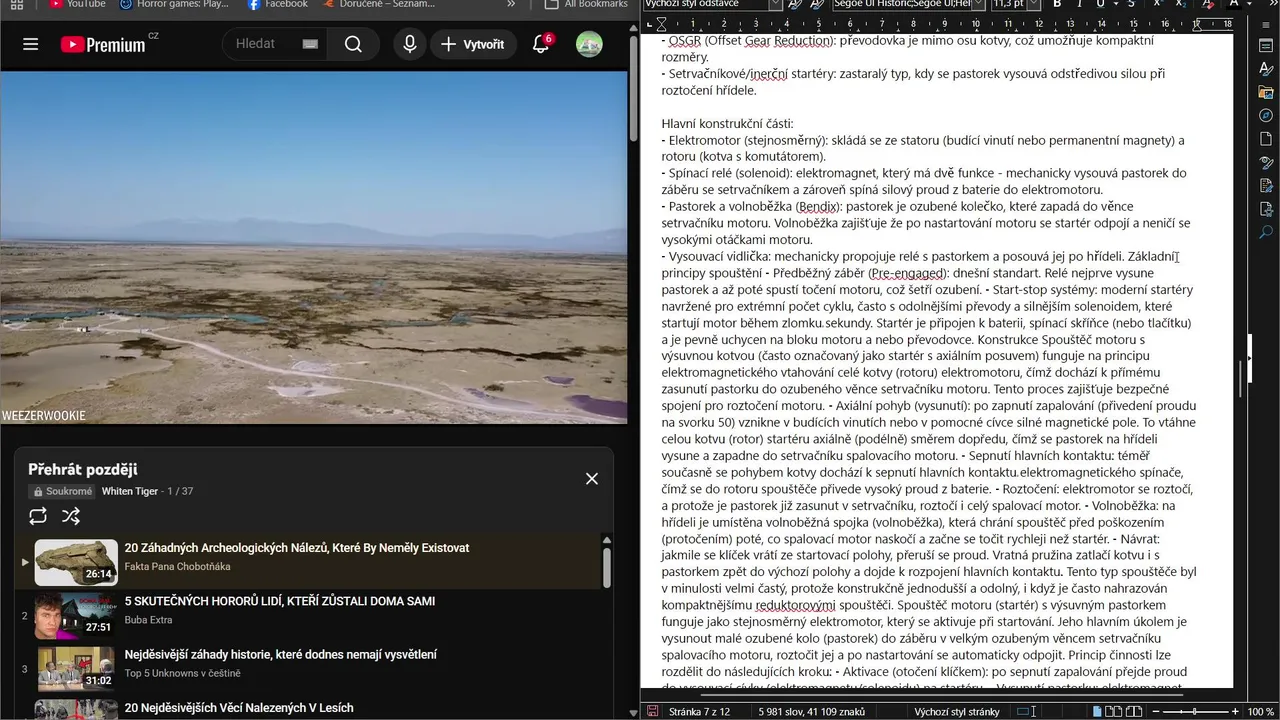
Task: Switch to the YouTube browser tab
Action: [77, 5]
